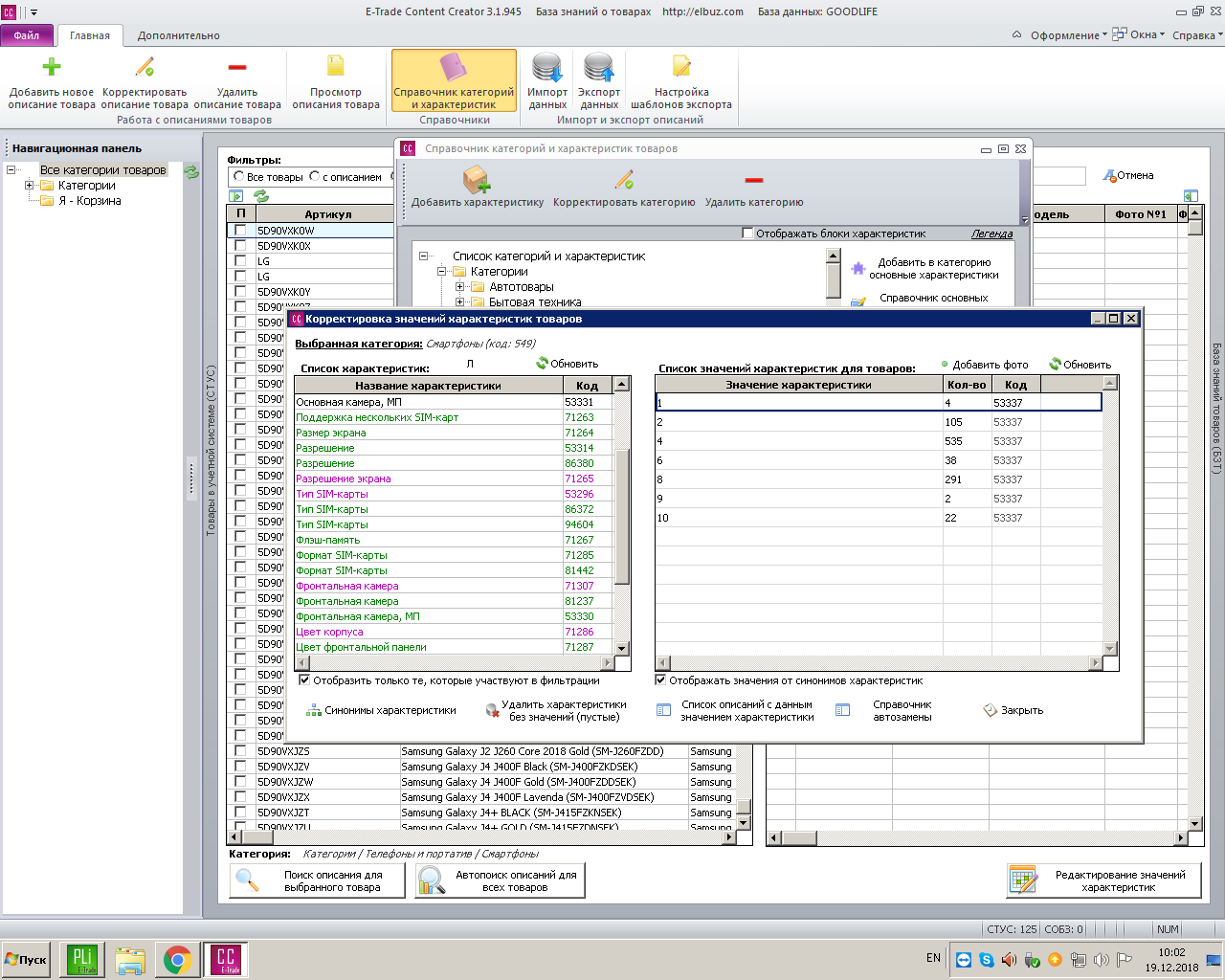1225x980 pixels.
Task: Open the Окна dropdown
Action: [x=1139, y=35]
